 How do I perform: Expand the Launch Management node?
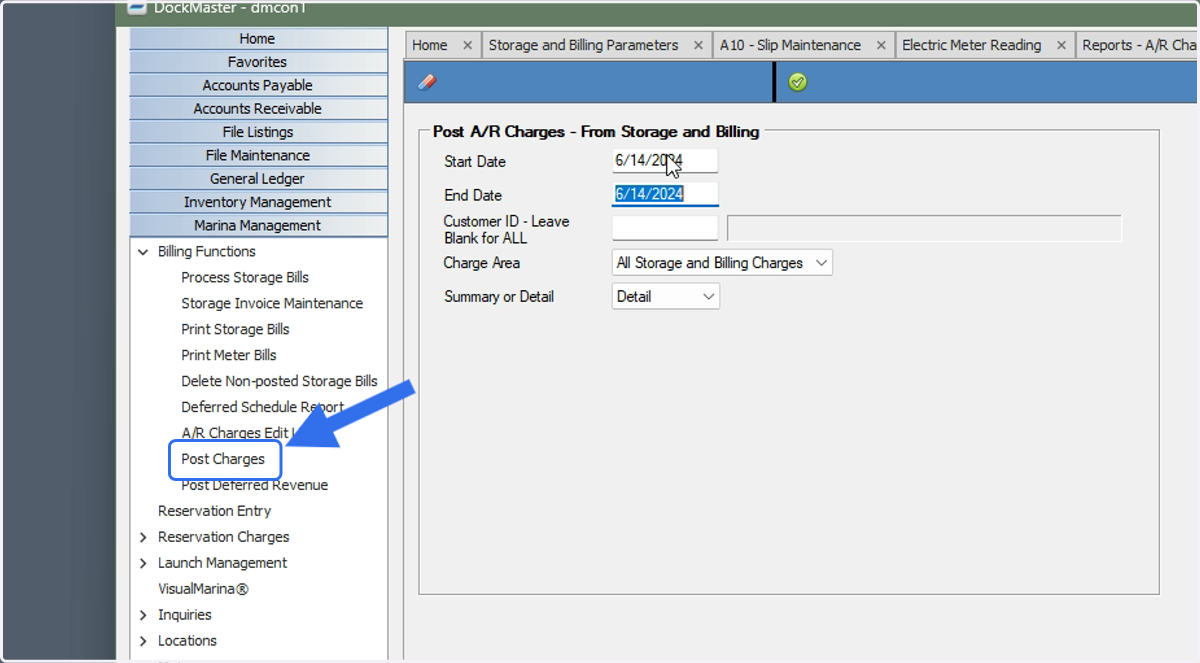143,563
